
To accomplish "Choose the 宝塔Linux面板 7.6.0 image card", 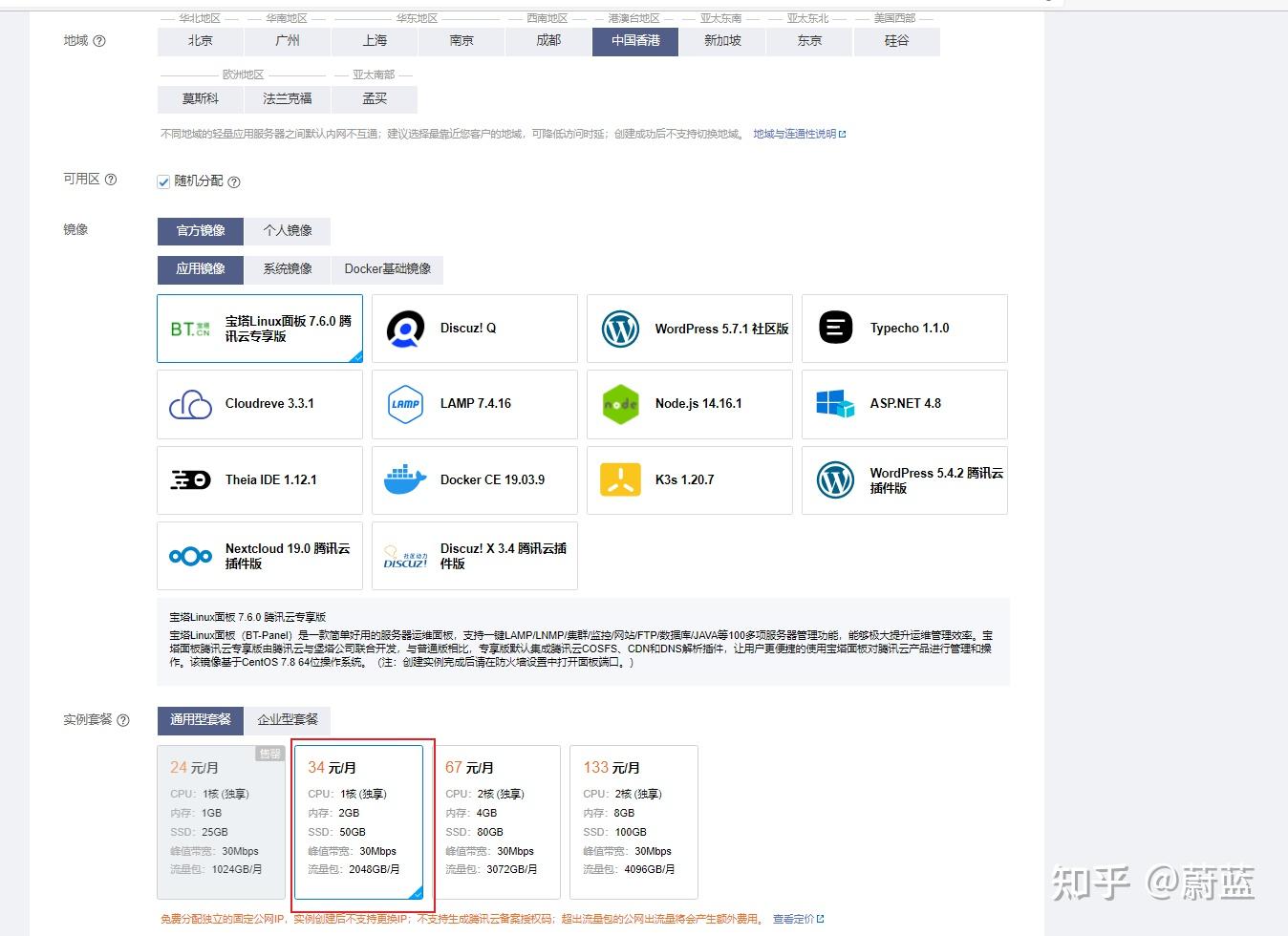I will click(x=260, y=329).
